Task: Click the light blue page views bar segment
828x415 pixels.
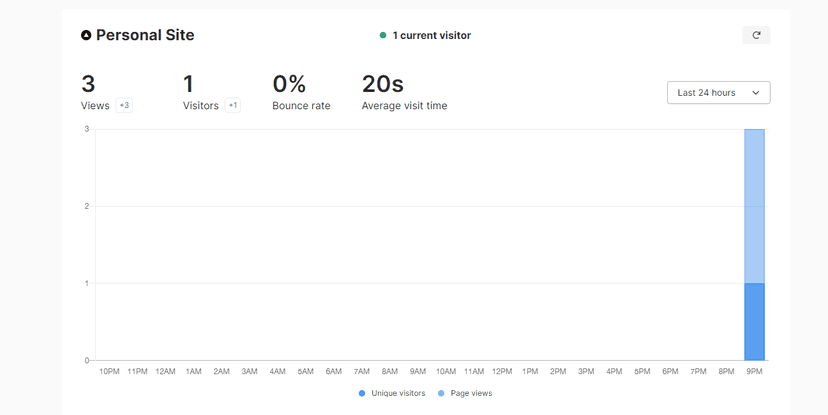Action: pos(754,205)
